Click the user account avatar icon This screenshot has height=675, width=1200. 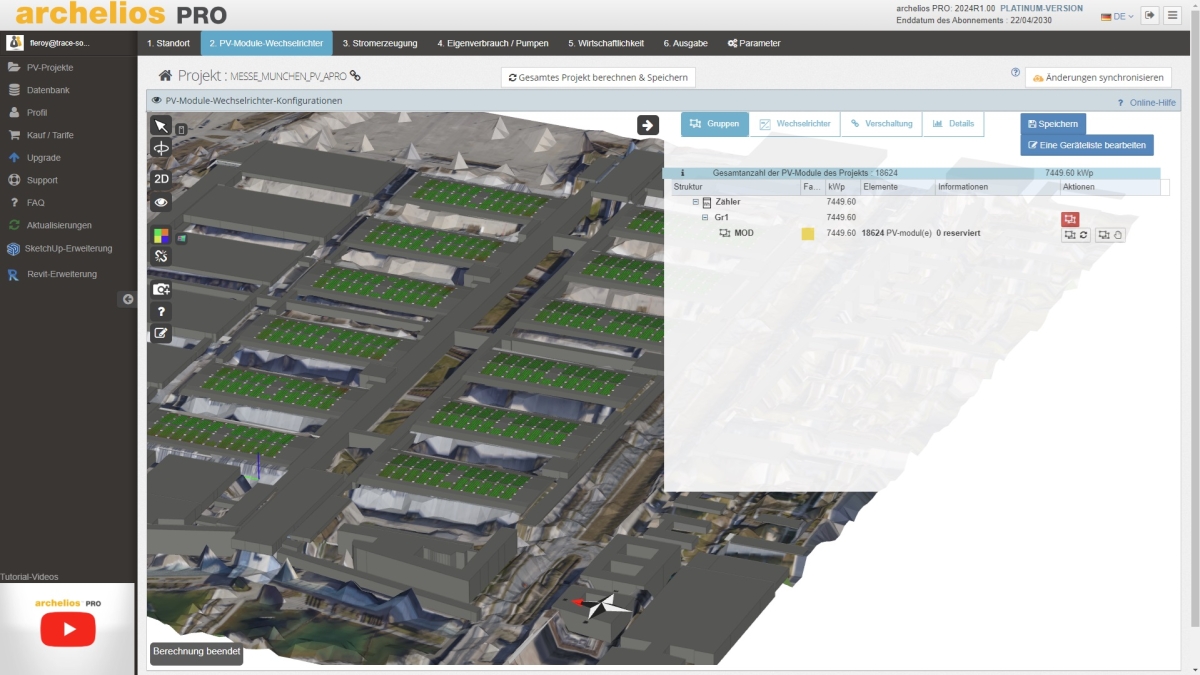[x=15, y=43]
